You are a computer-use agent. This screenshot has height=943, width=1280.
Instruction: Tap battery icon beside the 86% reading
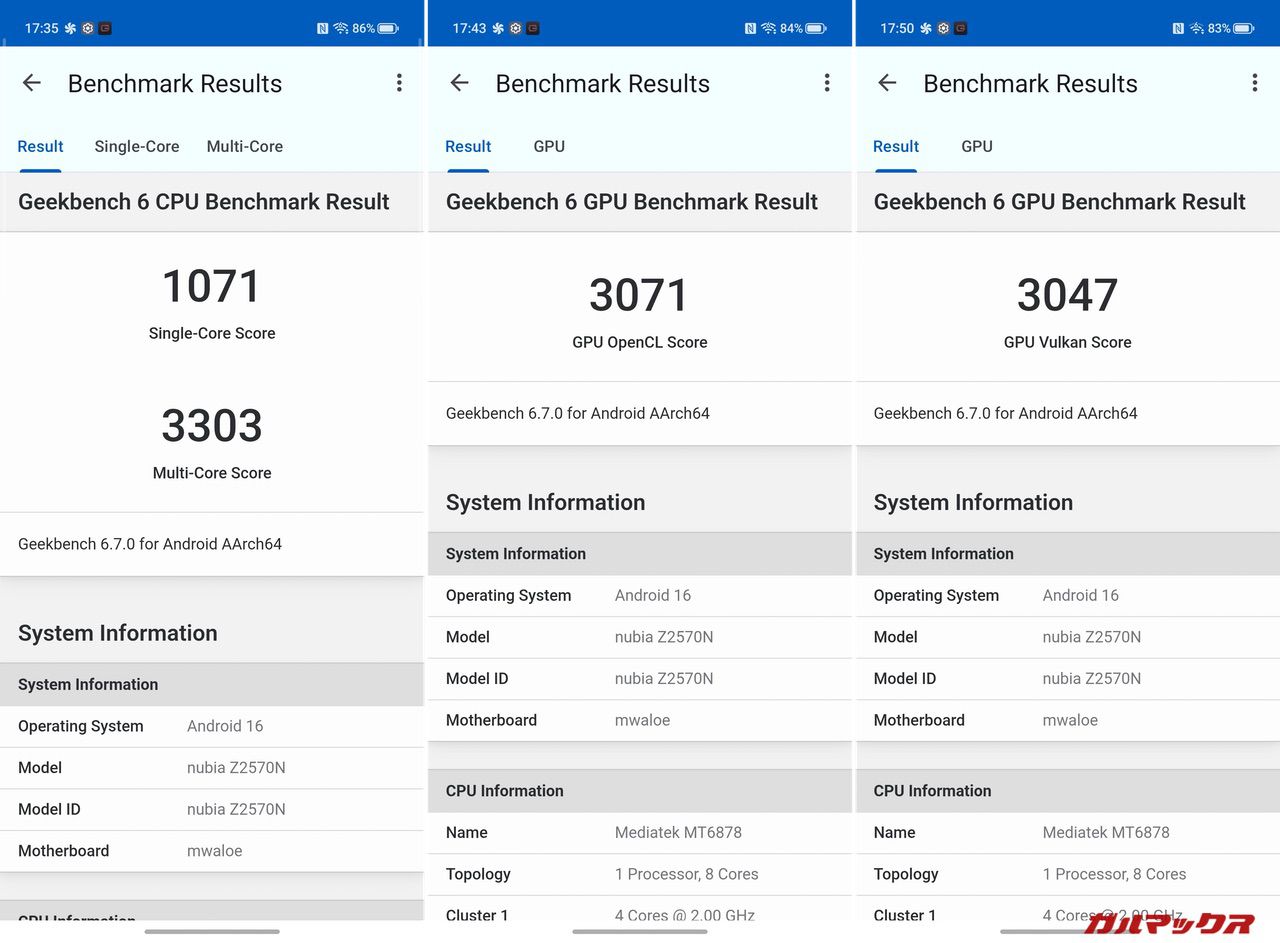coord(389,29)
